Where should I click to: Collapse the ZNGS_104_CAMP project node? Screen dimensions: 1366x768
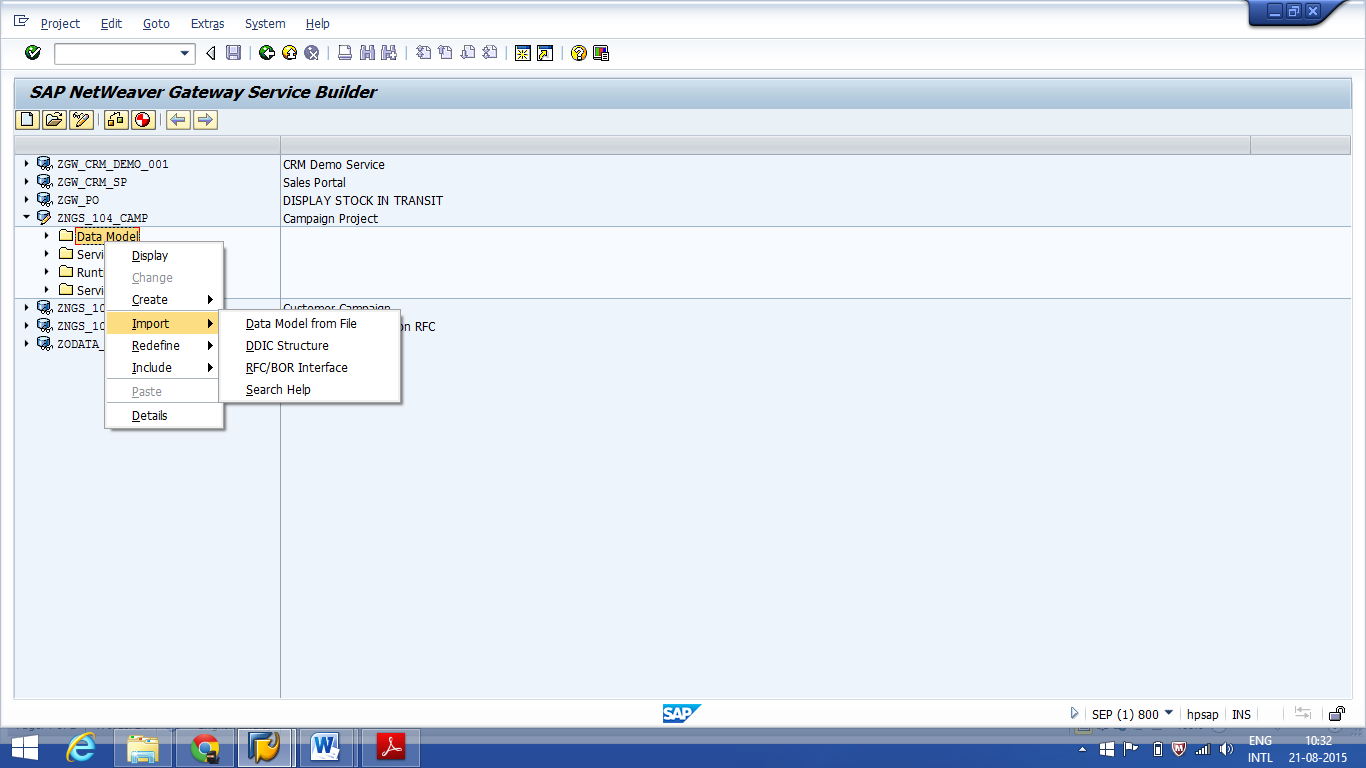[28, 217]
